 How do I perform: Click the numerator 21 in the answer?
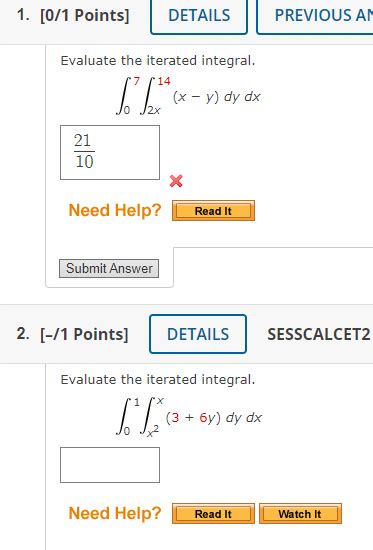tap(83, 141)
